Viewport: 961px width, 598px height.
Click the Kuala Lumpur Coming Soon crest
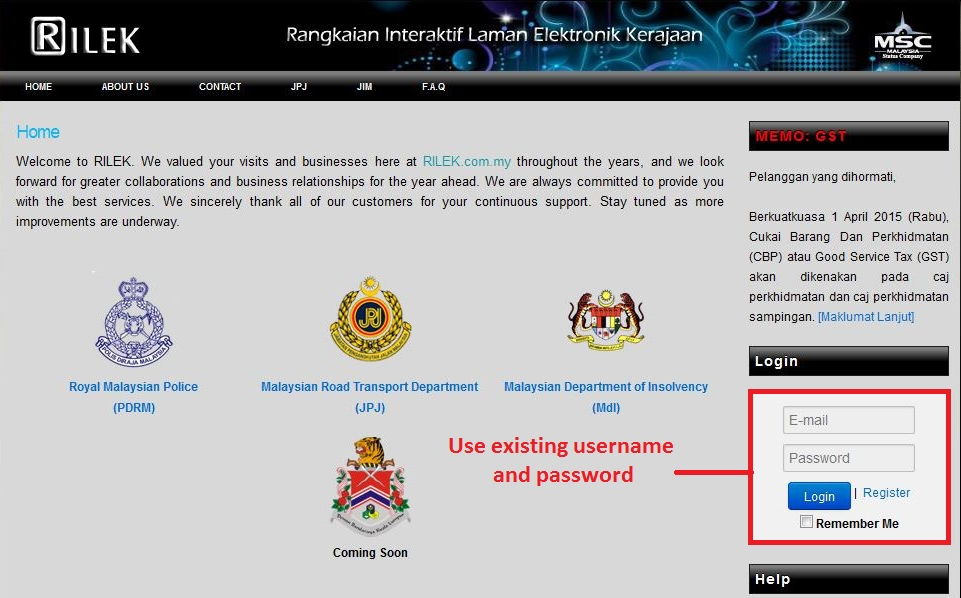(370, 486)
